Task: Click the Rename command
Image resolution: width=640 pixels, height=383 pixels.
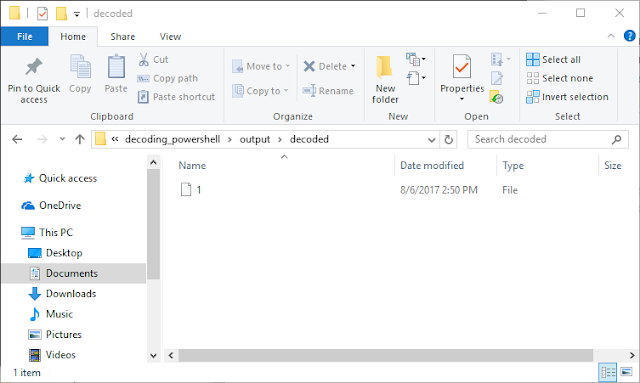Action: tap(328, 91)
